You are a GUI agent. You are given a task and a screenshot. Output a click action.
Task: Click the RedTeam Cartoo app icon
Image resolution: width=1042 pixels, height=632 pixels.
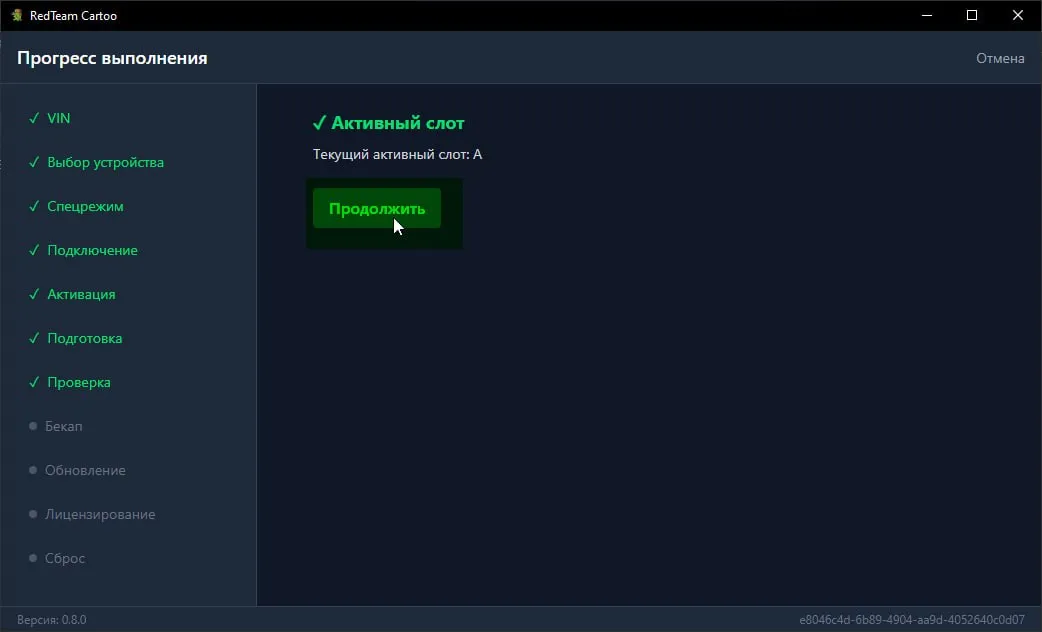click(x=17, y=15)
